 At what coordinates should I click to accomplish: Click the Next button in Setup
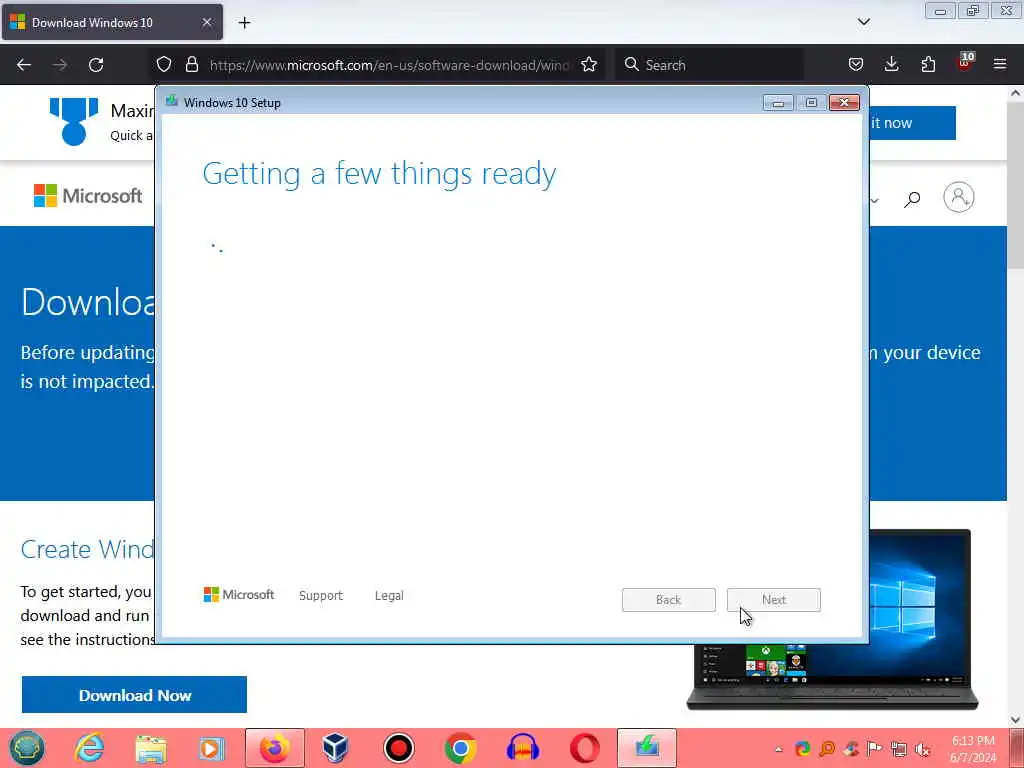pos(774,600)
